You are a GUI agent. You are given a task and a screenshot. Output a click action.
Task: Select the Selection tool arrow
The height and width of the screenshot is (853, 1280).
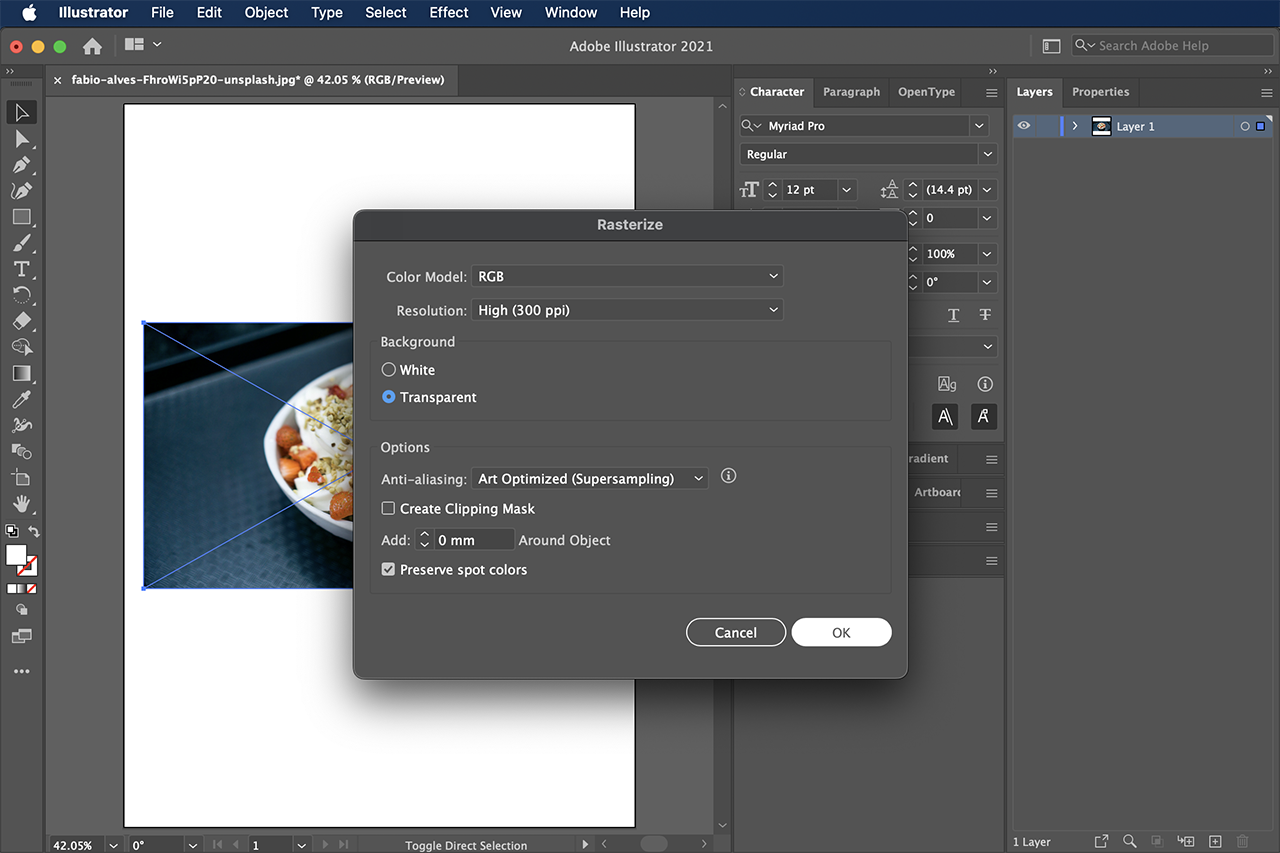click(x=22, y=112)
